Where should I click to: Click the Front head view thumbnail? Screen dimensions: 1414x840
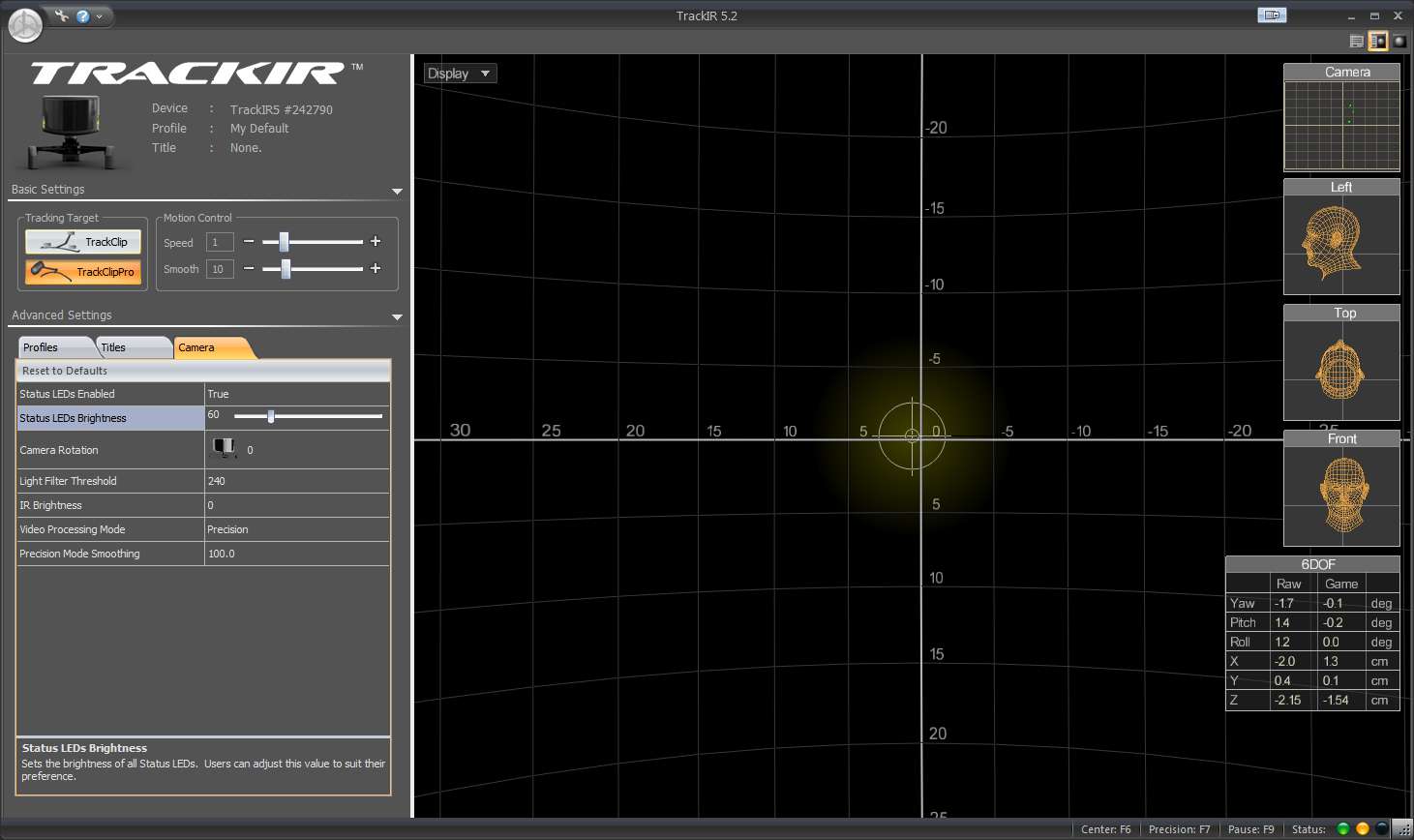(x=1341, y=489)
